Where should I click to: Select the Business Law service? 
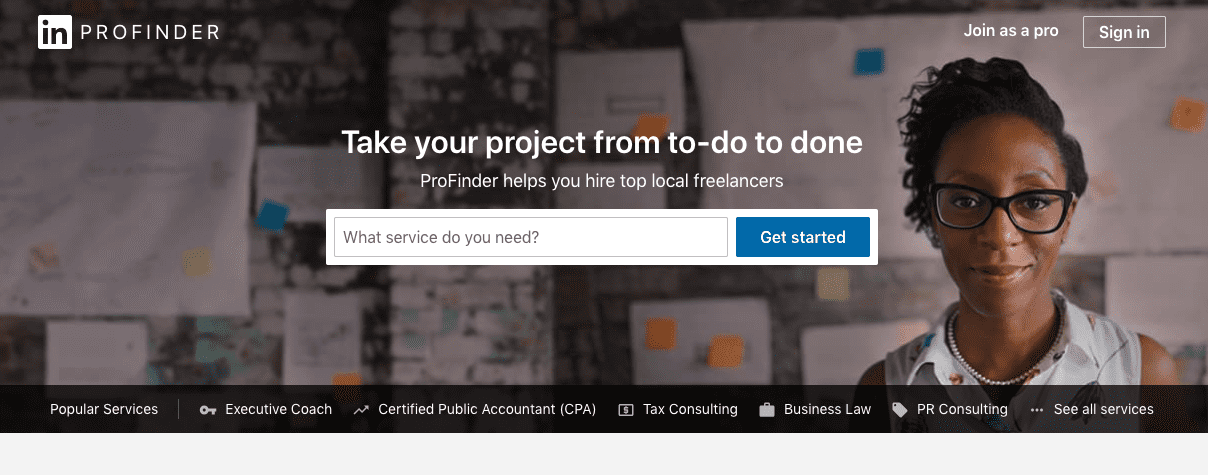pos(828,409)
